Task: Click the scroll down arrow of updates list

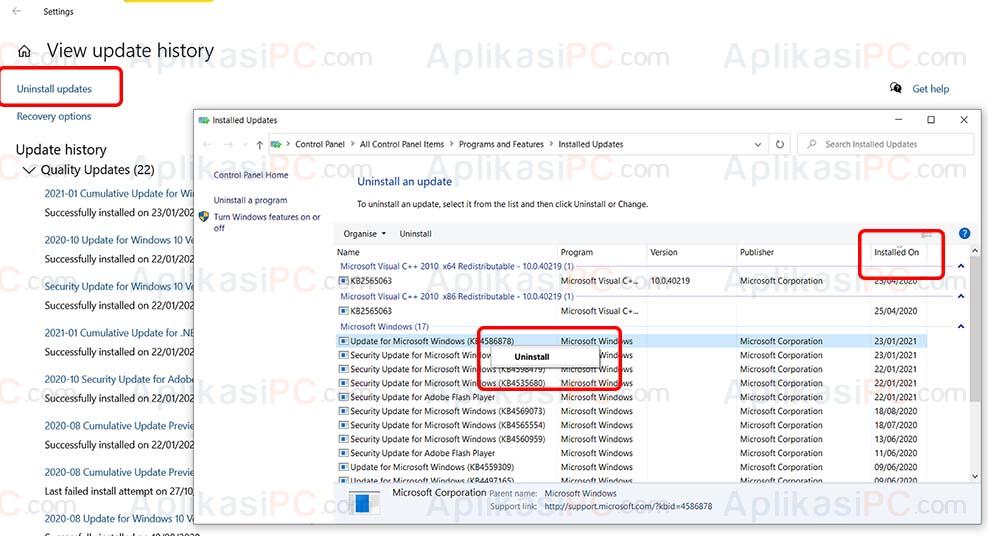Action: point(975,477)
